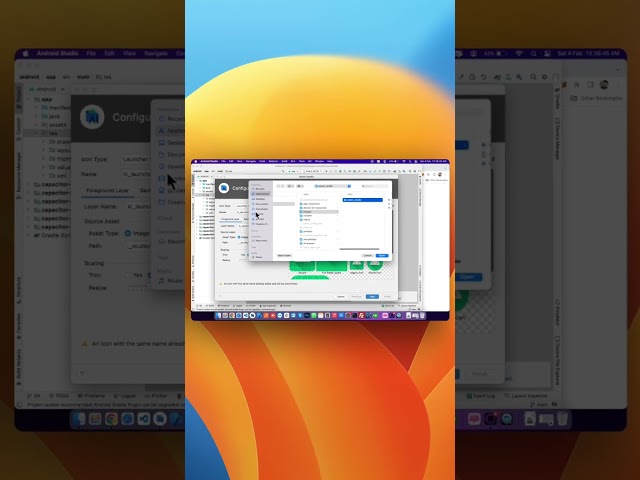Launch VS Code from the blurred background Dock
The image size is (640, 480).
pyautogui.click(x=144, y=419)
